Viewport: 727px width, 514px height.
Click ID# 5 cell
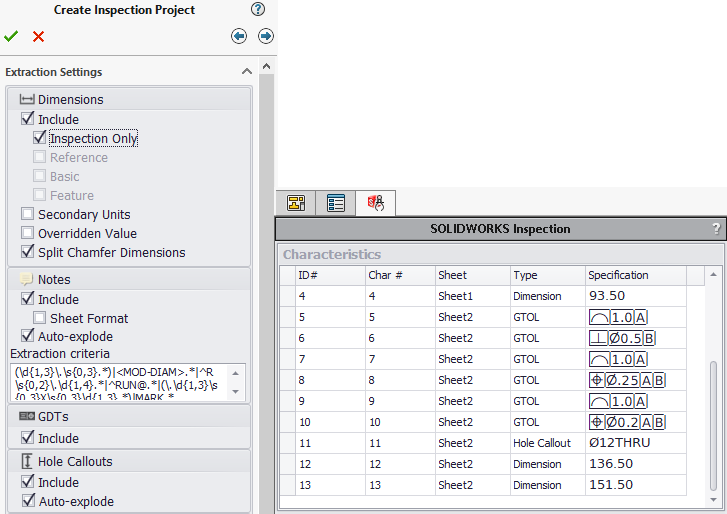click(x=330, y=317)
